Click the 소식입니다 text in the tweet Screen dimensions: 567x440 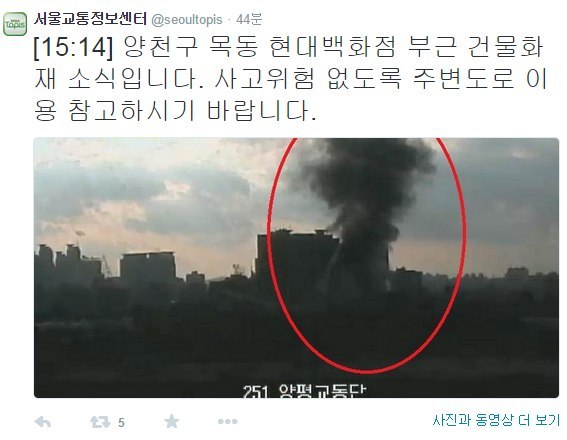136,78
